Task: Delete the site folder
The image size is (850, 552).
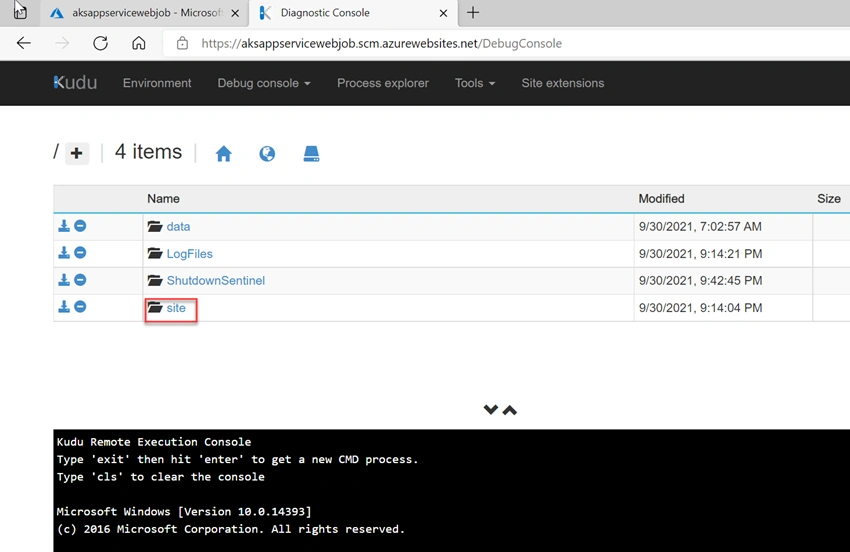Action: click(80, 307)
